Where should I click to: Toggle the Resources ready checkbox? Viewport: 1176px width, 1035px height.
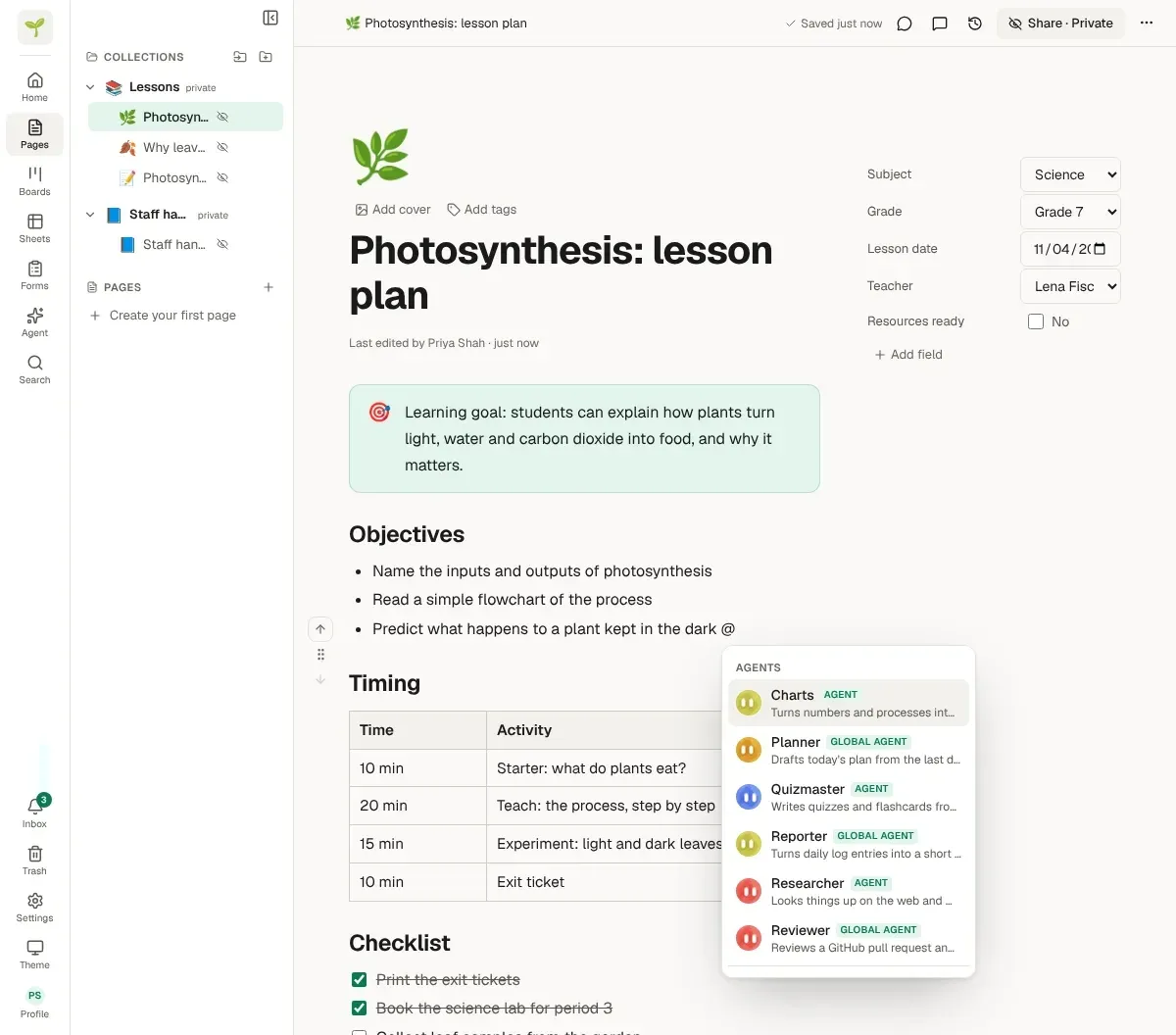(1036, 321)
